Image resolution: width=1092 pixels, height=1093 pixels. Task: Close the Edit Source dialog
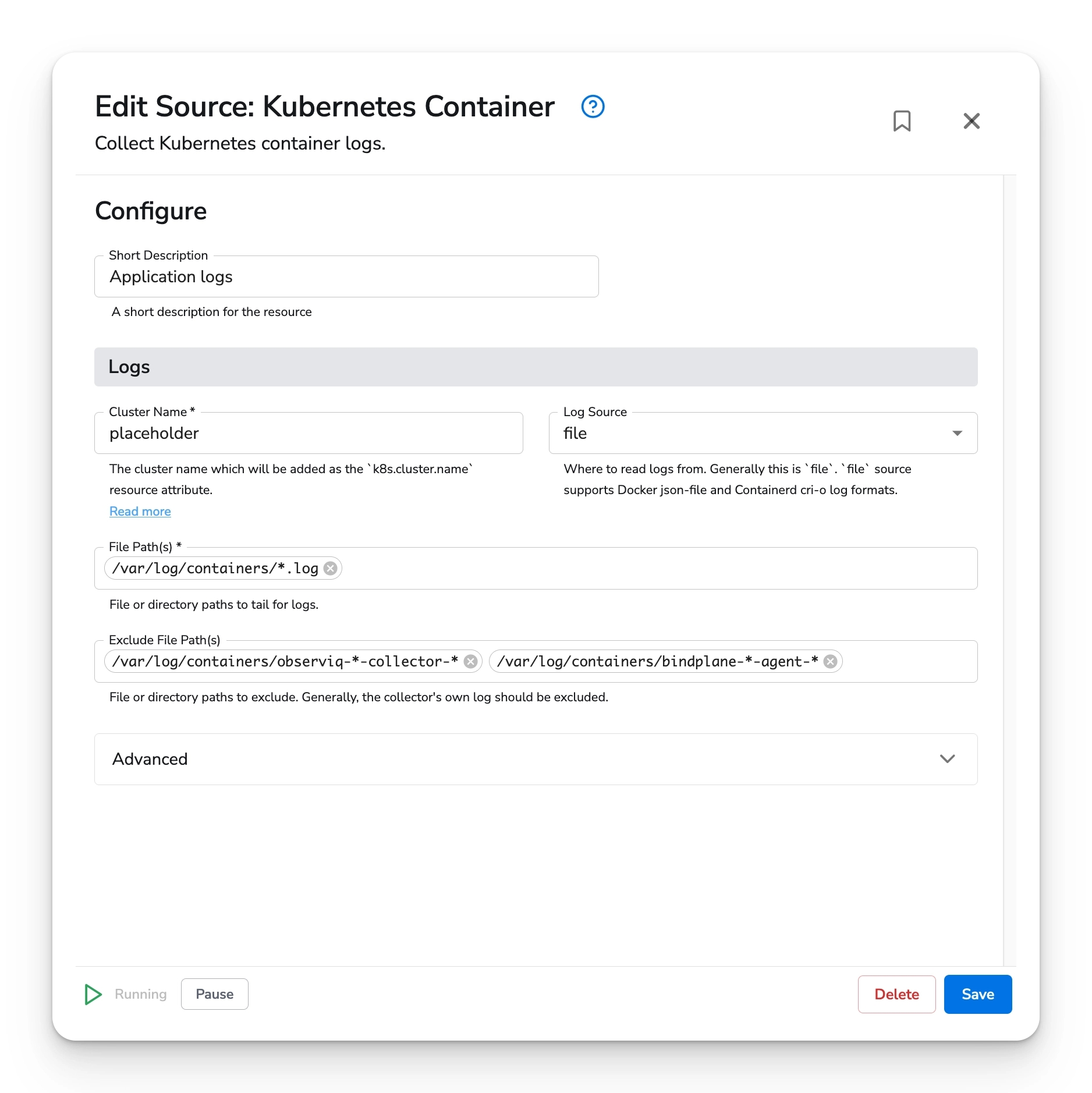tap(971, 121)
